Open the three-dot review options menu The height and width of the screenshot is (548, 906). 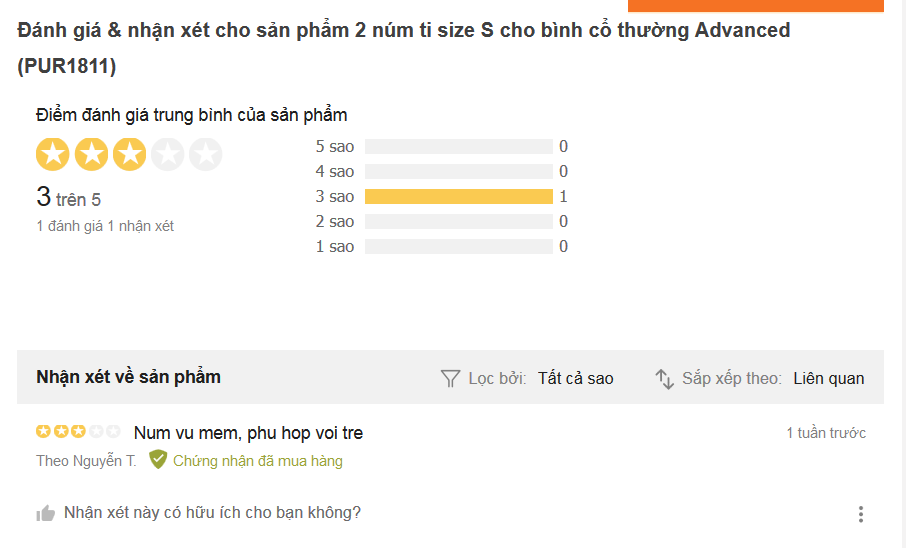pyautogui.click(x=860, y=514)
